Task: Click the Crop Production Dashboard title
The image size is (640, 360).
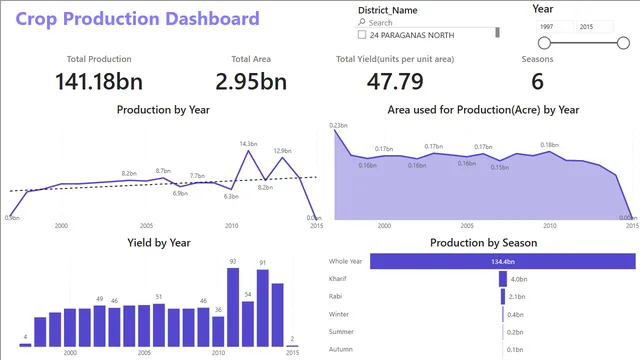Action: pyautogui.click(x=137, y=19)
